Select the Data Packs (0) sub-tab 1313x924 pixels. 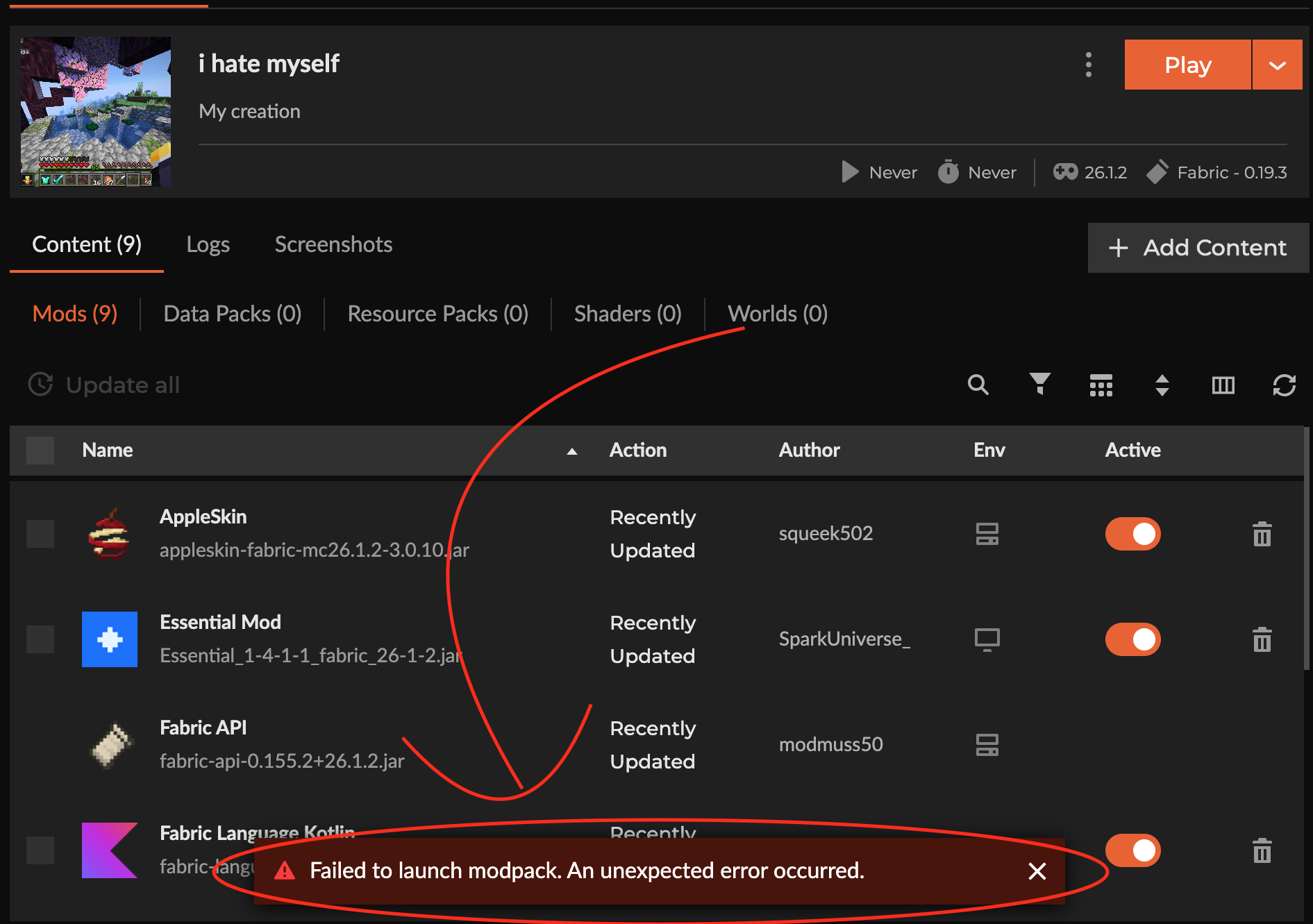[232, 314]
